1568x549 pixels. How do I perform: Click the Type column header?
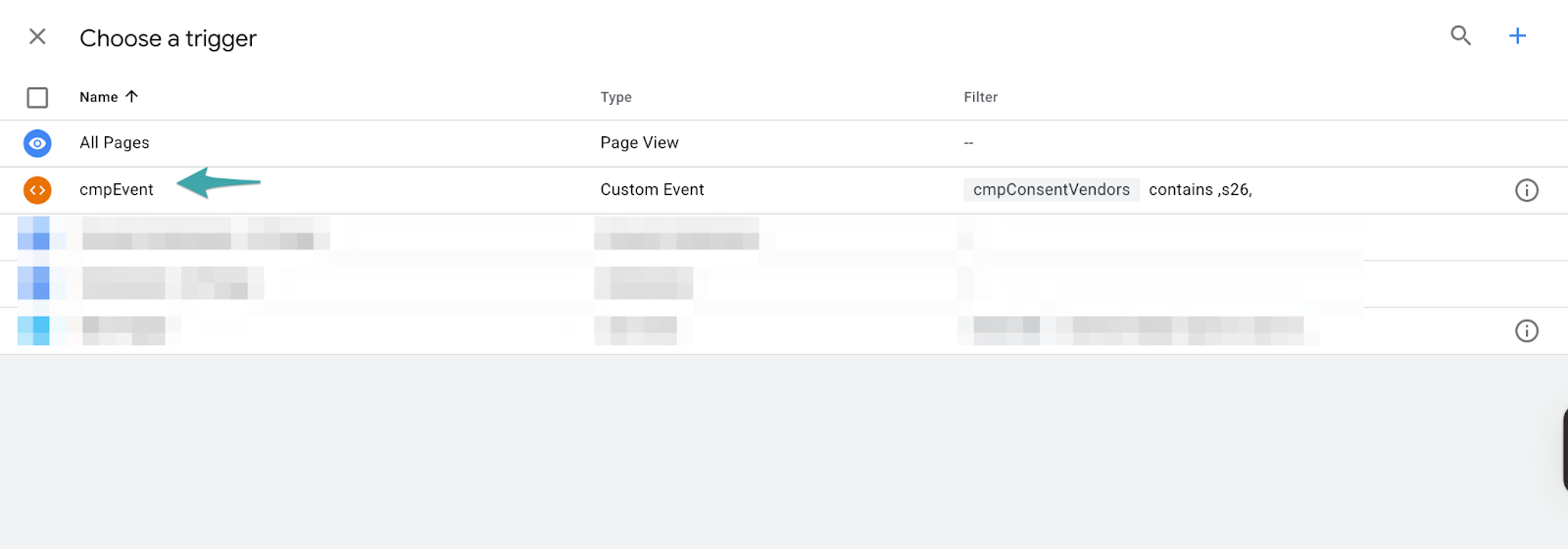pyautogui.click(x=615, y=97)
